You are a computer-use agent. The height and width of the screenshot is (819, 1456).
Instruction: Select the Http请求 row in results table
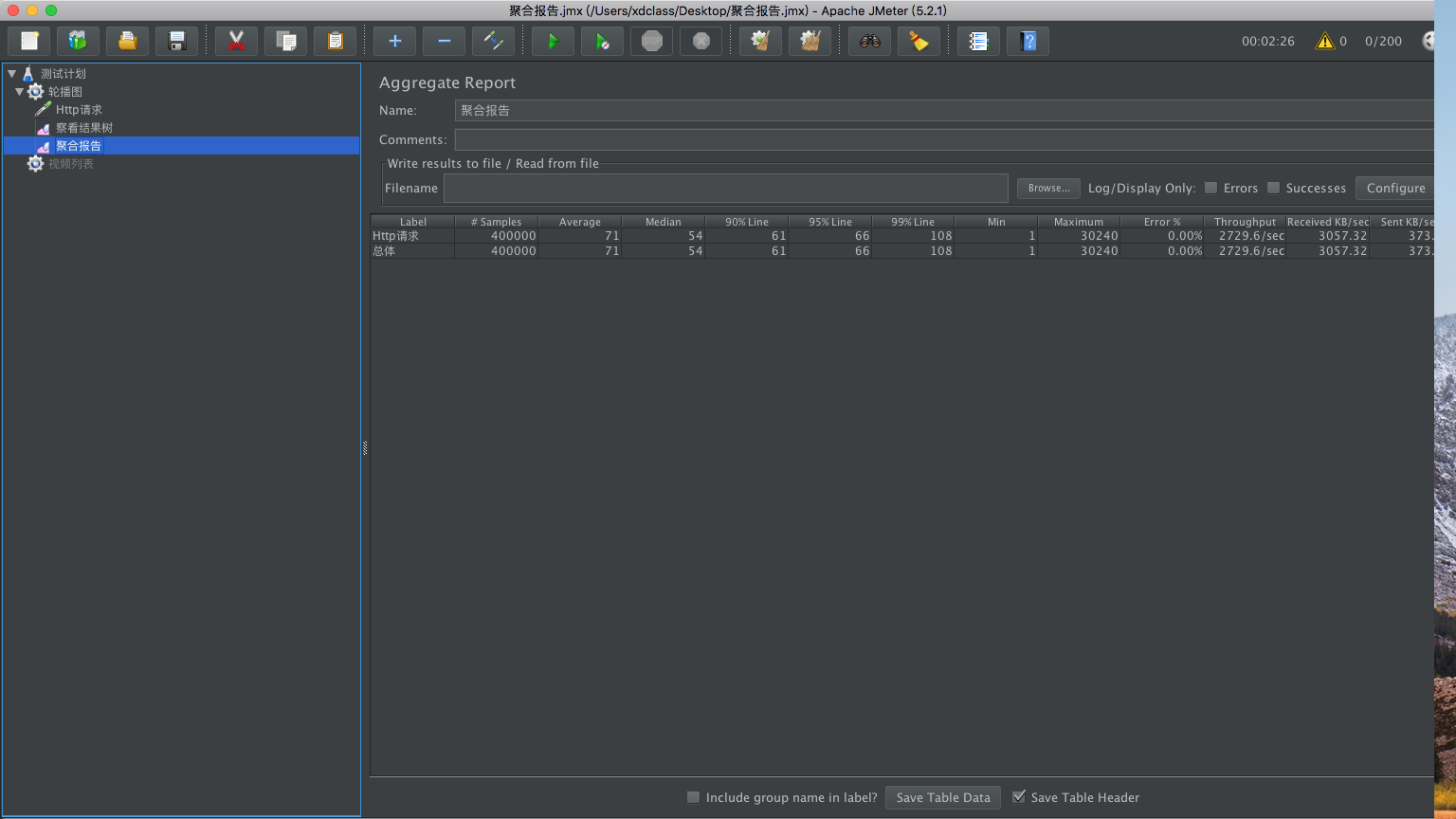901,236
